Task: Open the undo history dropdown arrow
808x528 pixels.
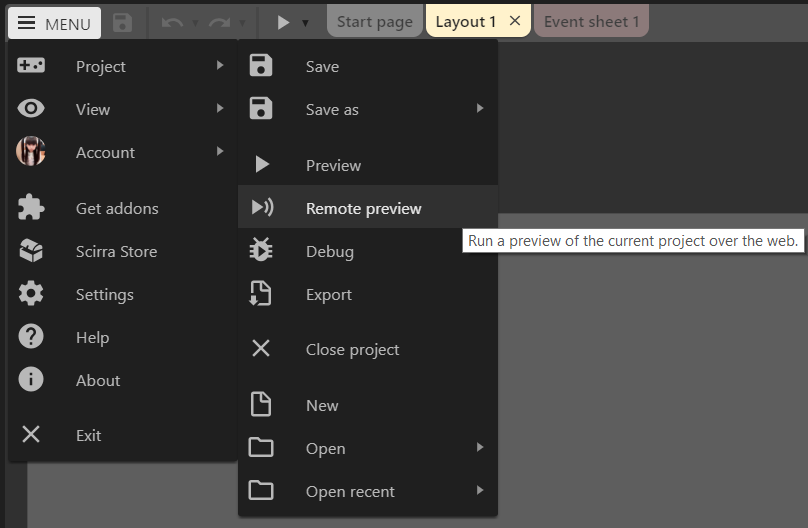Action: pos(195,23)
